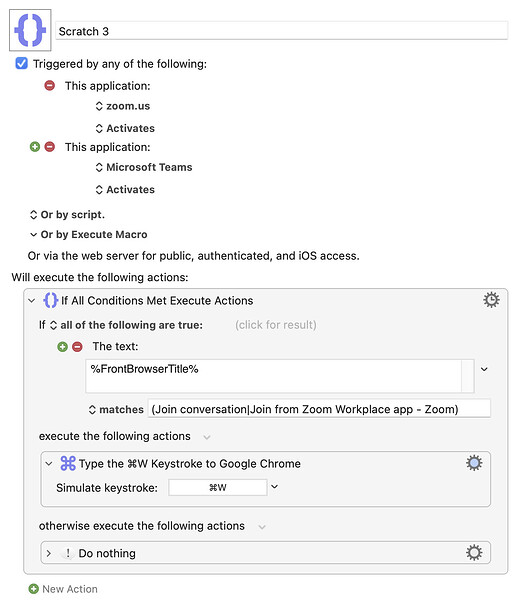Open the dropdown next to ⌘W keystroke field
Screen dimensions: 517x603
point(274,487)
